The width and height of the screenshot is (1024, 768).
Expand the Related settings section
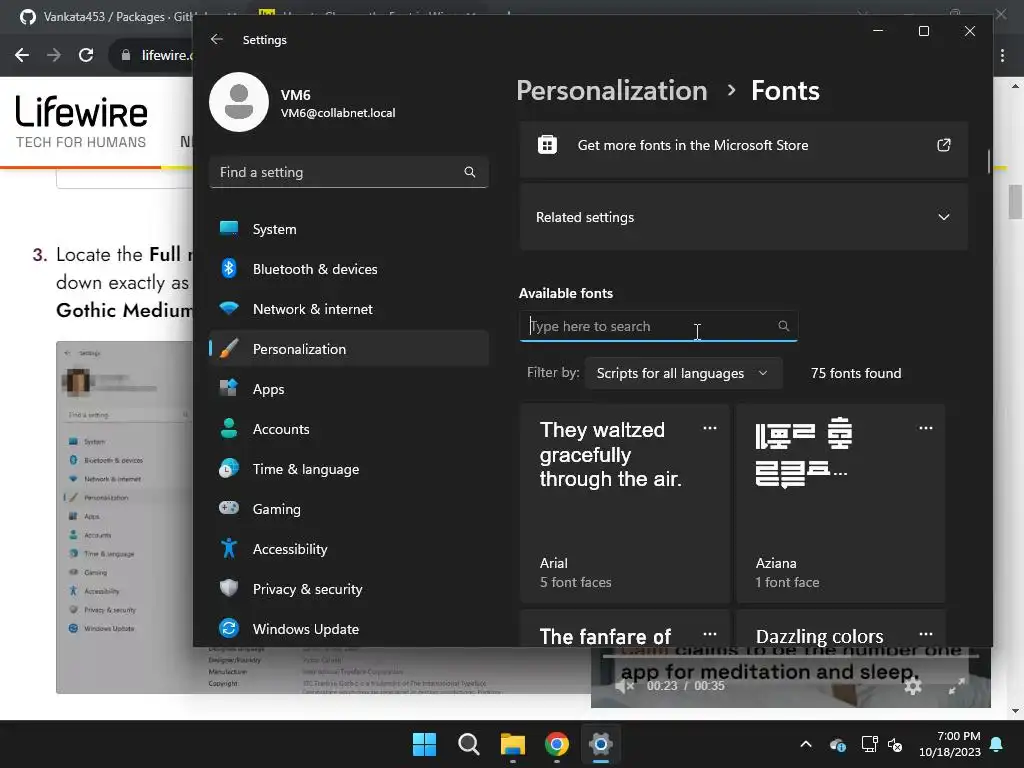tap(744, 217)
